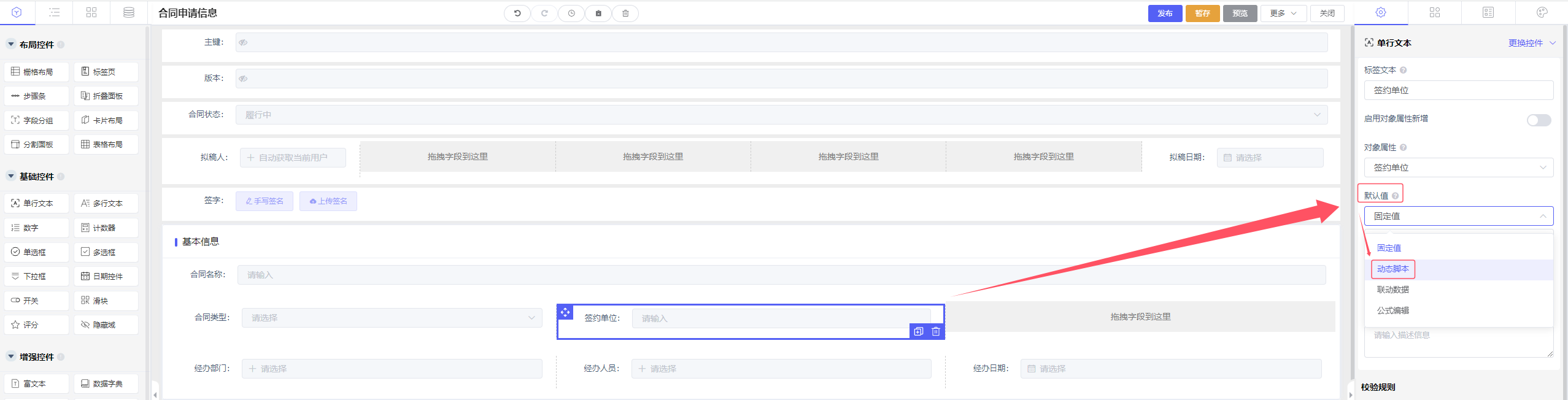
Task: Click the blue 发布 button
Action: 1165,13
